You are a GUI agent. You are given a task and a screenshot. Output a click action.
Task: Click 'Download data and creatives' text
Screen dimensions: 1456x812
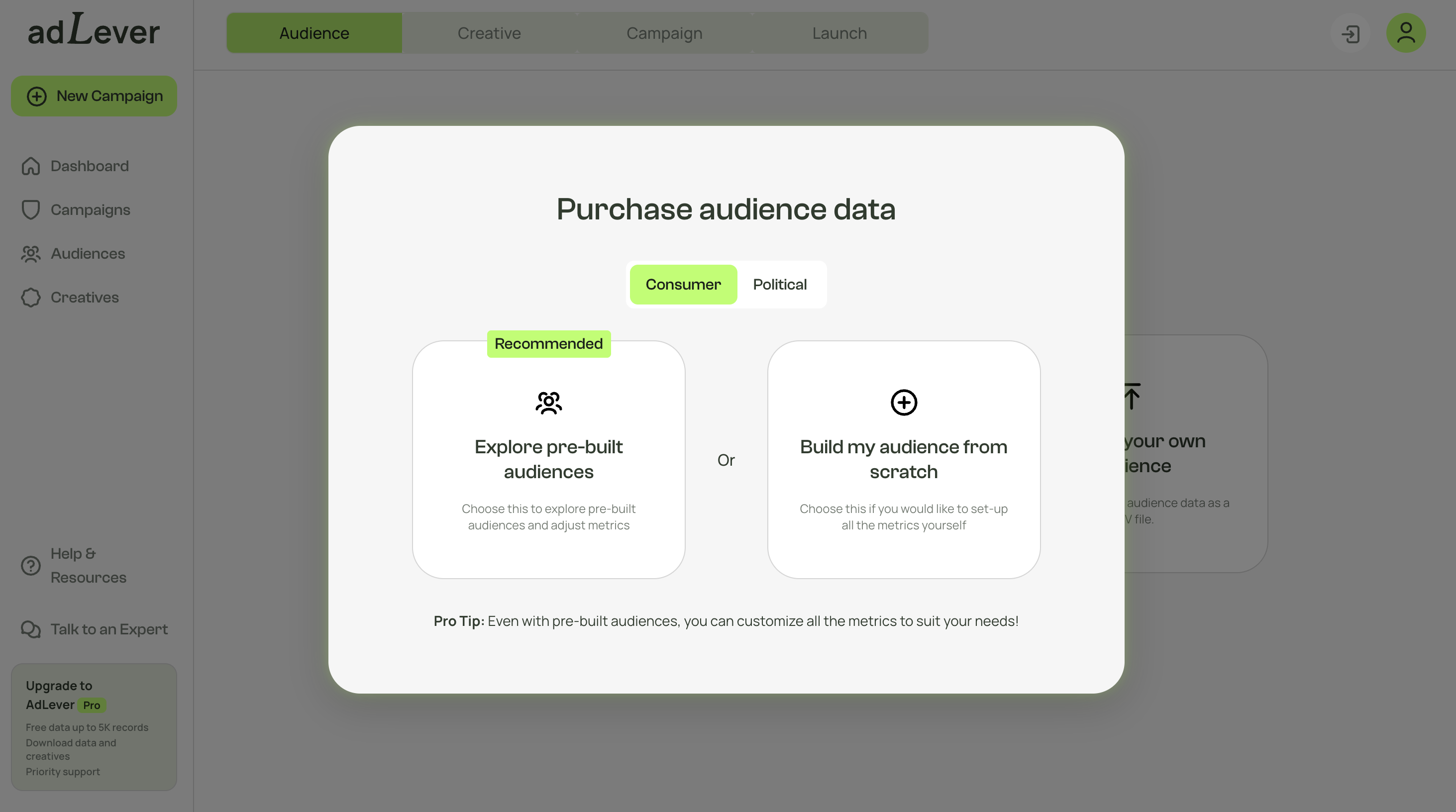[71, 749]
